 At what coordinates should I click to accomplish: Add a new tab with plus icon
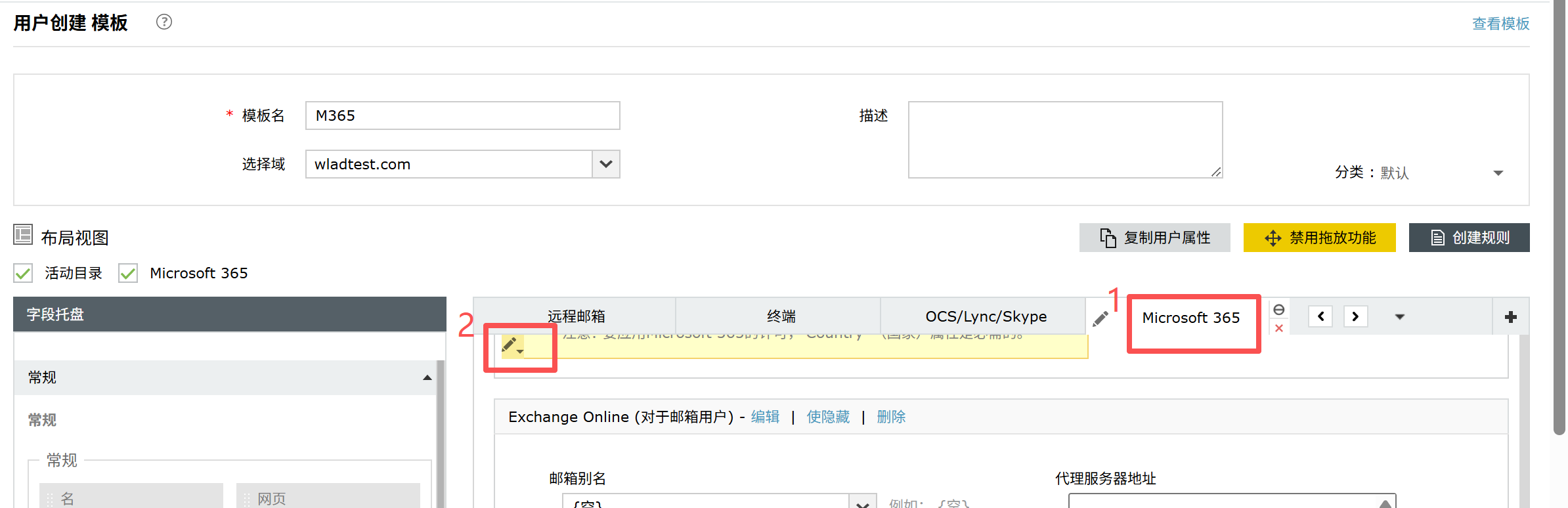click(1510, 317)
